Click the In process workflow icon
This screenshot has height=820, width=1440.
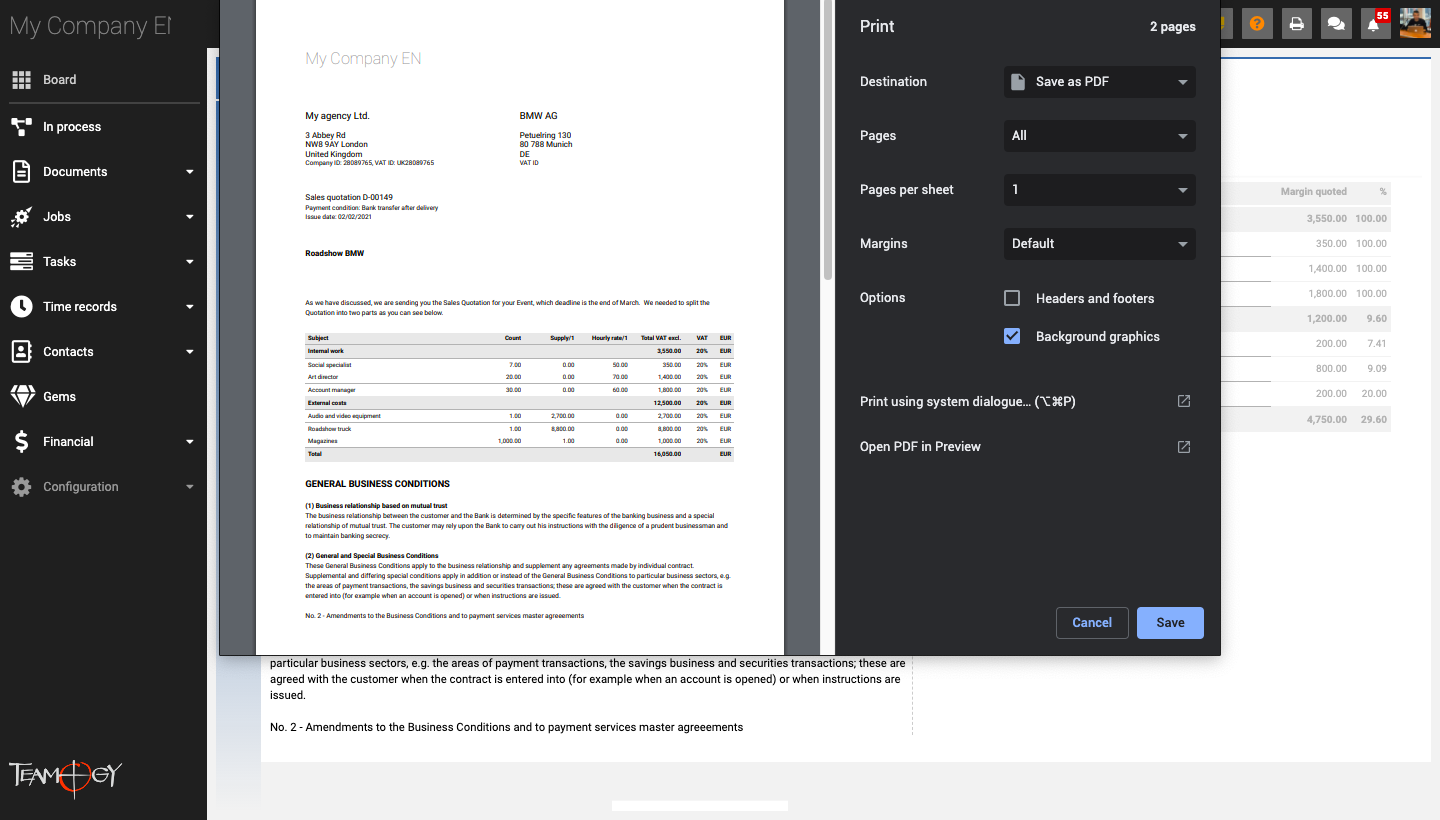pos(21,127)
